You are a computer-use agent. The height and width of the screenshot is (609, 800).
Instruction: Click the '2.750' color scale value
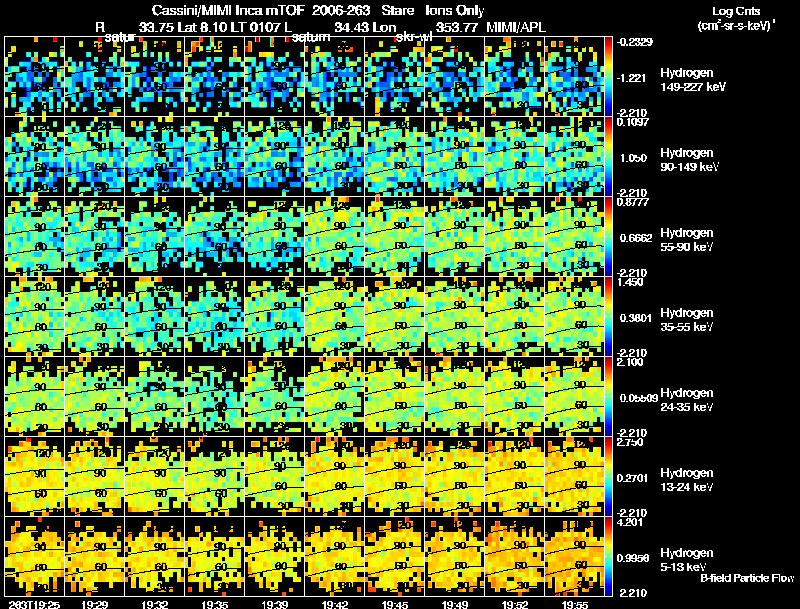630,442
